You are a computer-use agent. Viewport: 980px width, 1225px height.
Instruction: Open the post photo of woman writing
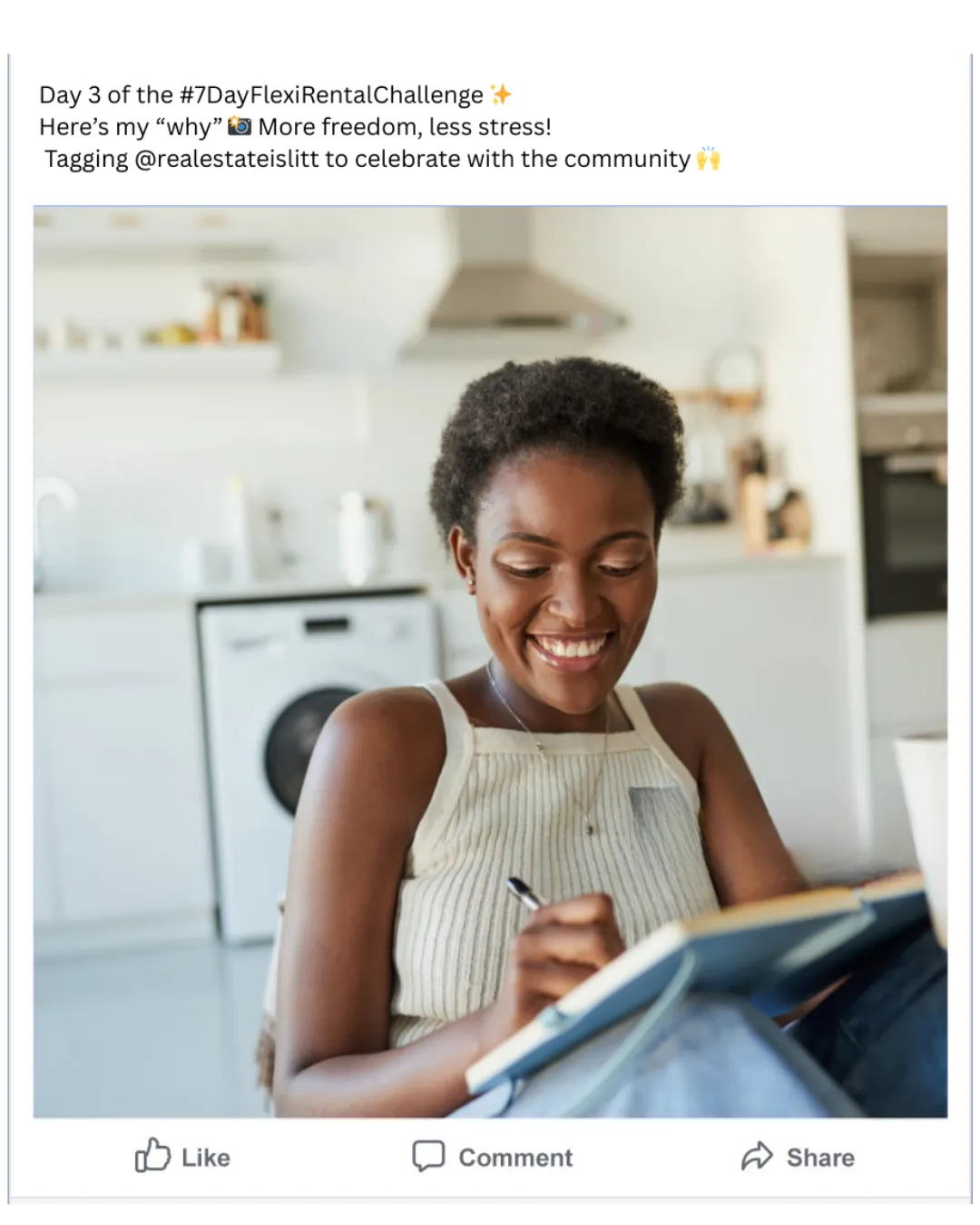coord(490,661)
